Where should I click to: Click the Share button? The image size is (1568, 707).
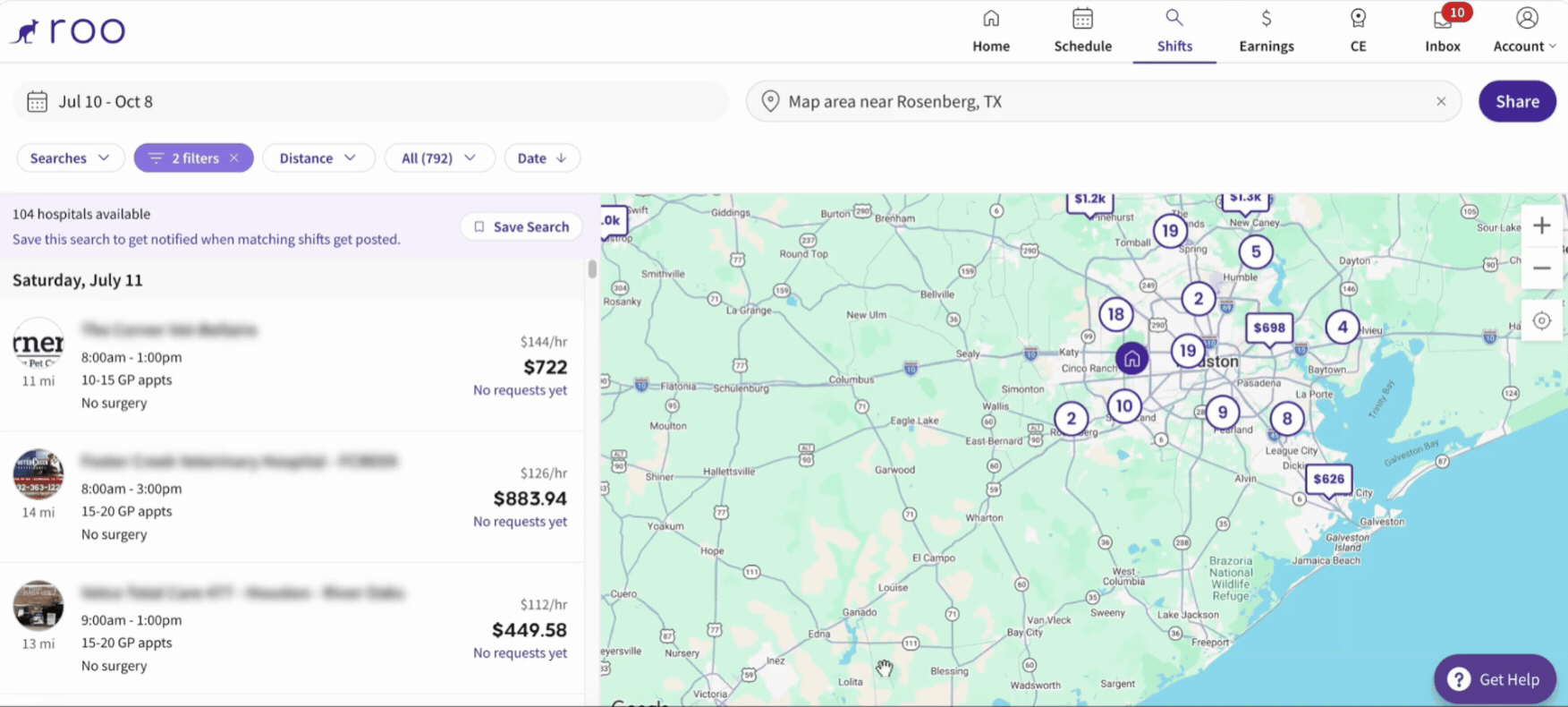1517,101
